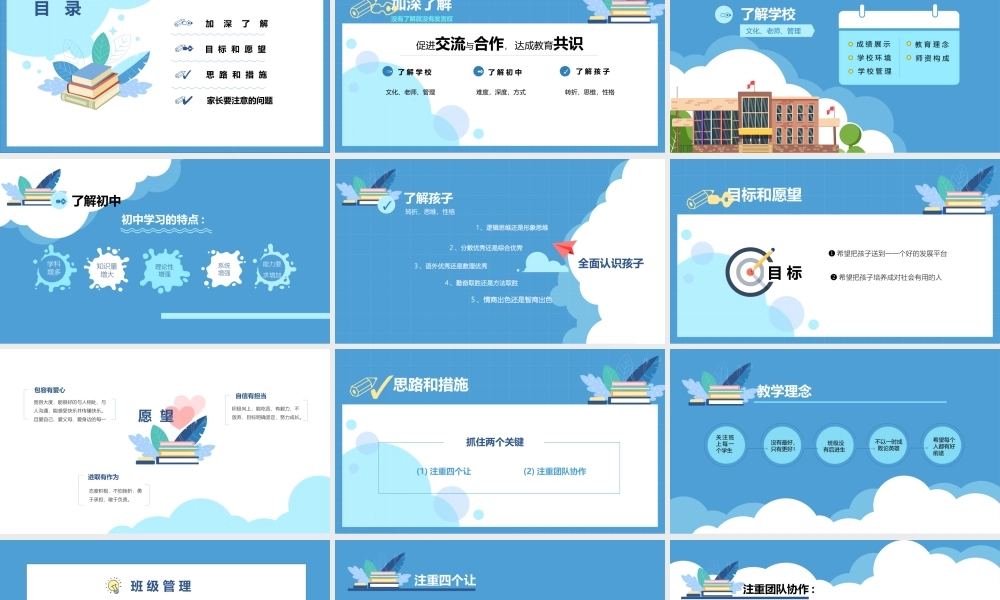
Task: Click the 包容有爱心 heading
Action: 49,390
